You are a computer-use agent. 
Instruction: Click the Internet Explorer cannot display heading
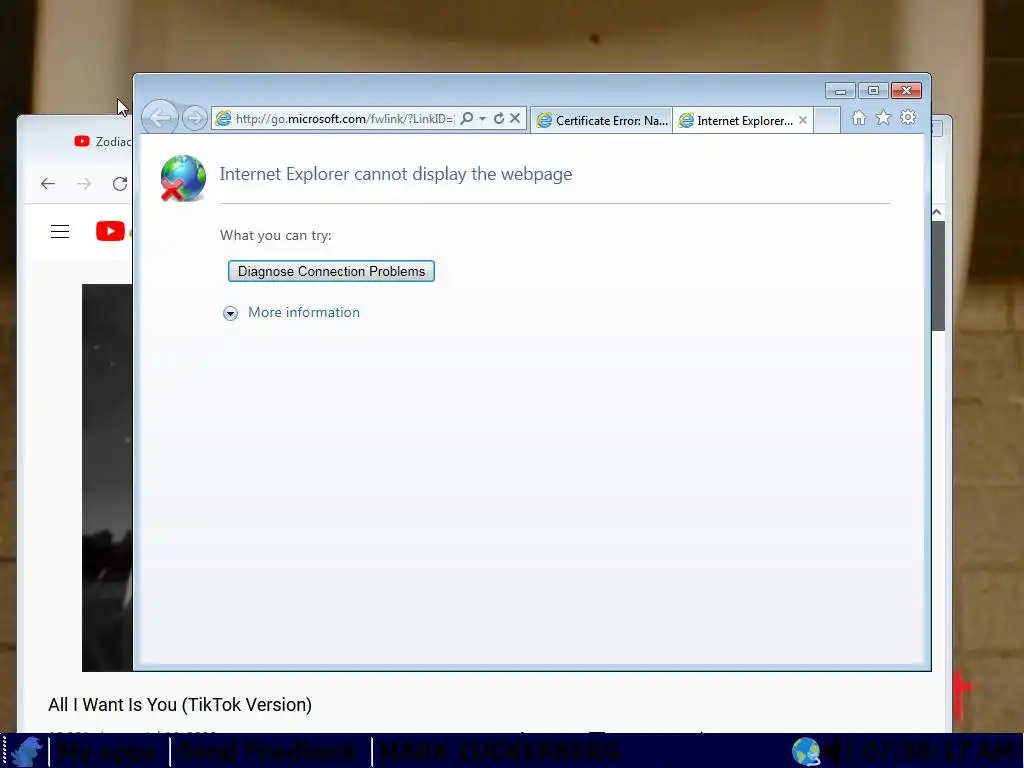pyautogui.click(x=396, y=174)
